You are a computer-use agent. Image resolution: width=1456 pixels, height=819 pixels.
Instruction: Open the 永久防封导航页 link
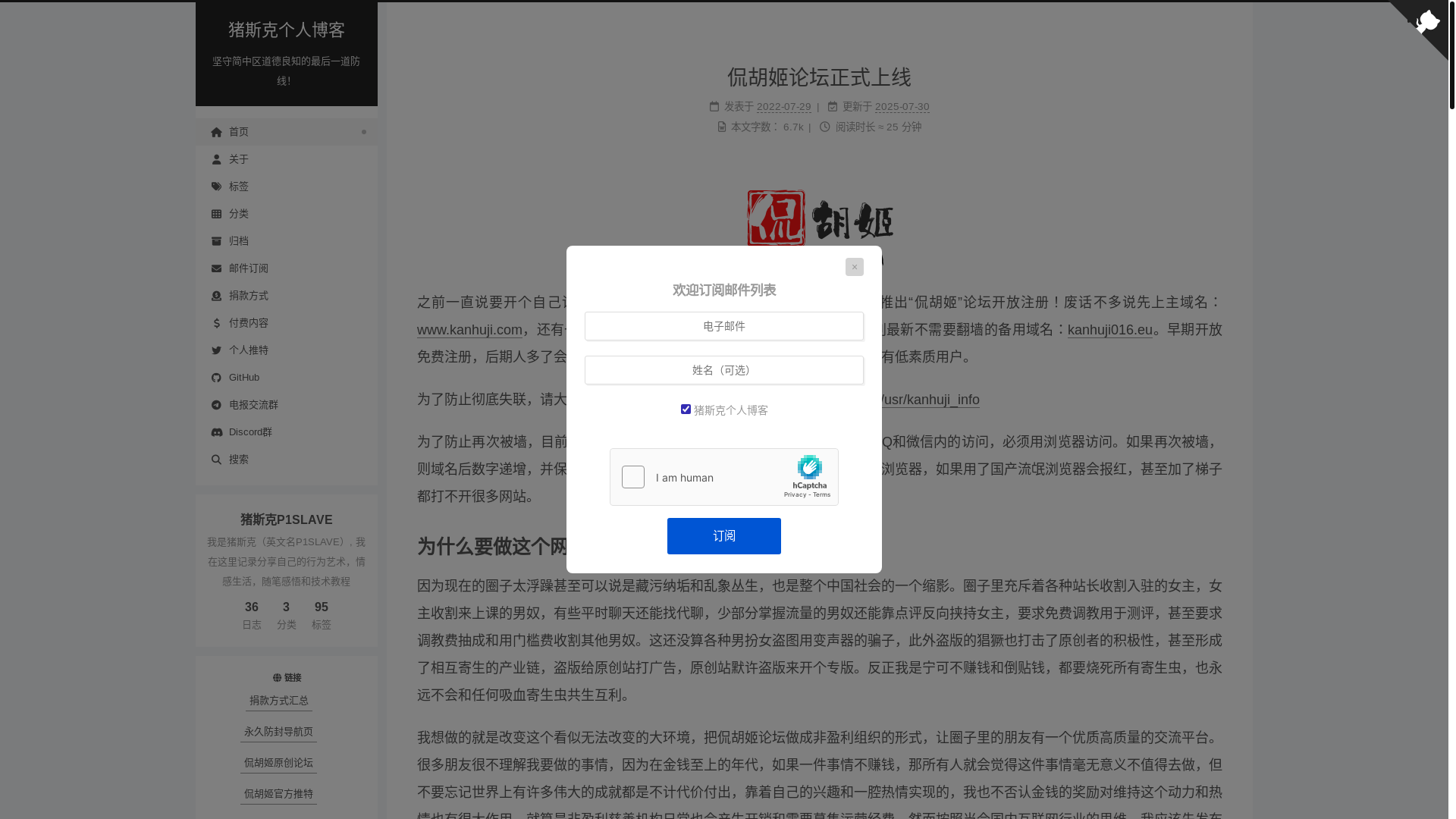click(279, 732)
